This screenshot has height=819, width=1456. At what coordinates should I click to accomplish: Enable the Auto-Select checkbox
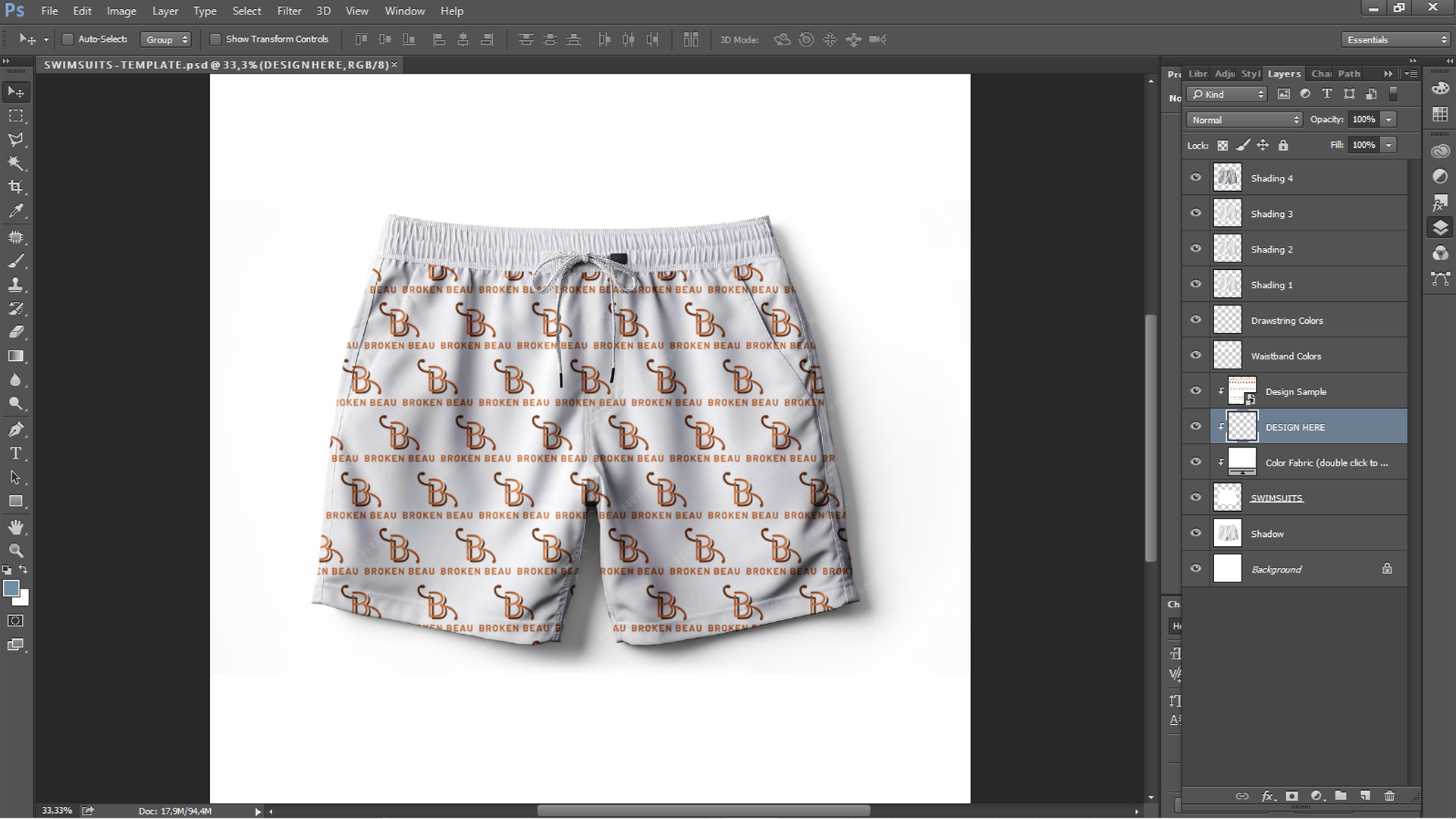pyautogui.click(x=67, y=39)
